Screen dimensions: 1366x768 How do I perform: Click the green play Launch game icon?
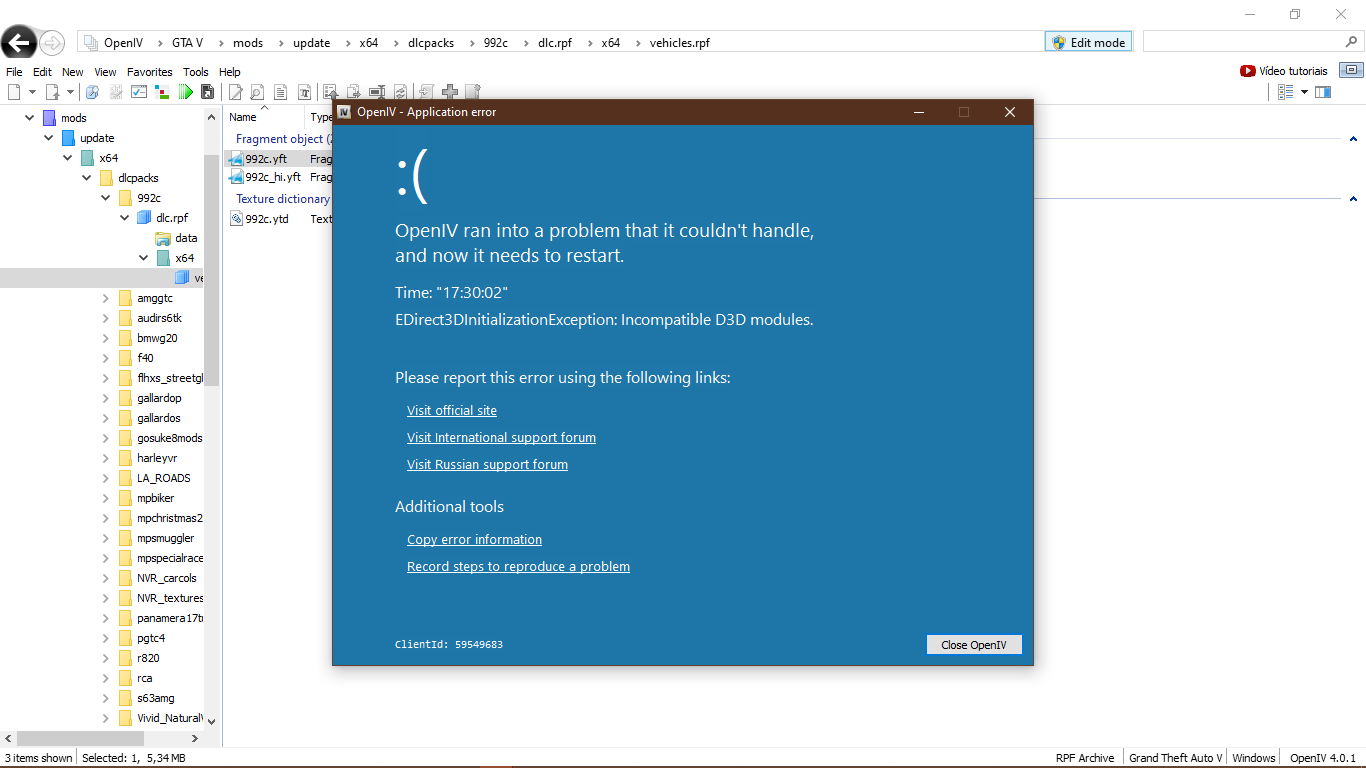pyautogui.click(x=186, y=92)
